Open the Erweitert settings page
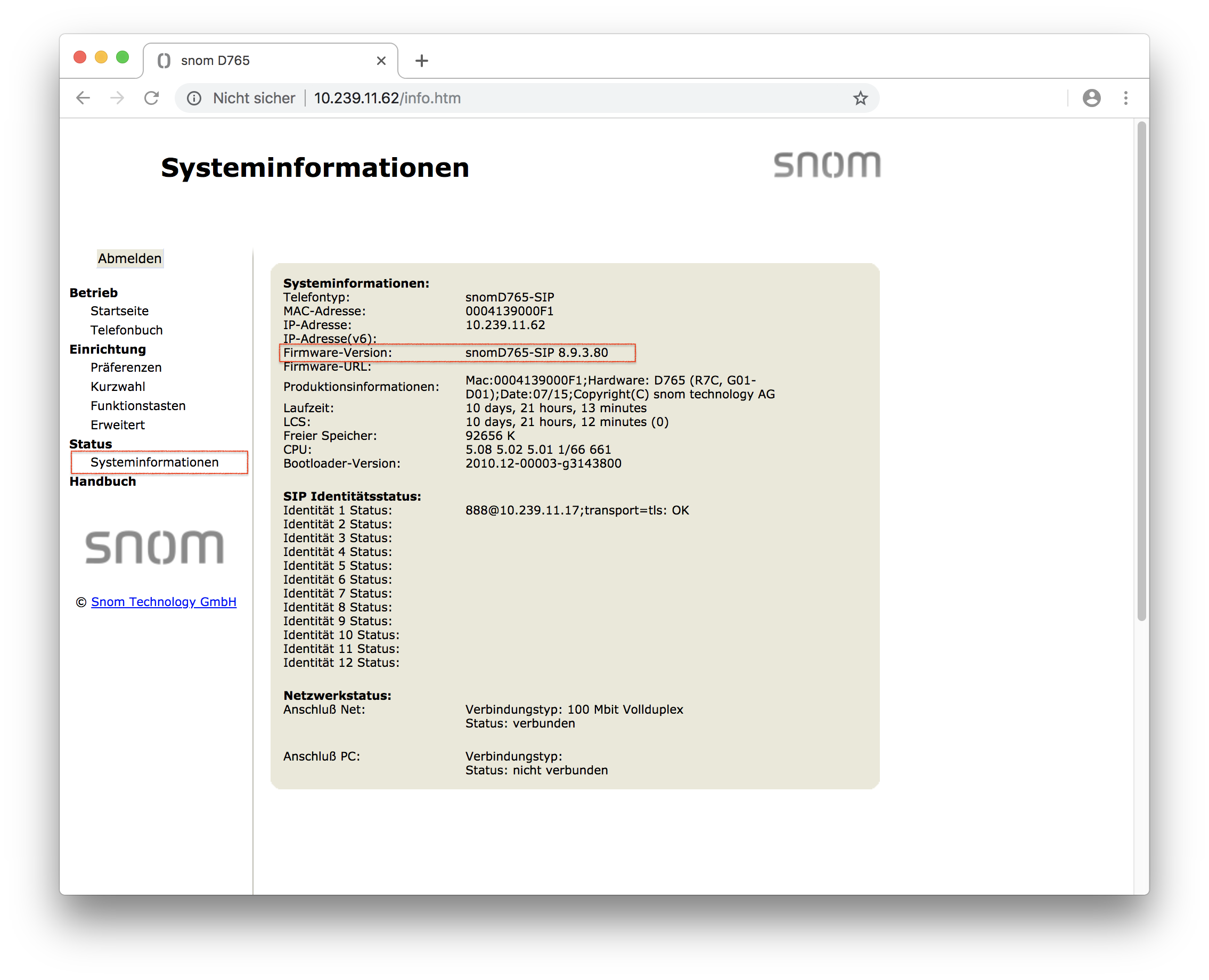1209x980 pixels. pyautogui.click(x=117, y=424)
